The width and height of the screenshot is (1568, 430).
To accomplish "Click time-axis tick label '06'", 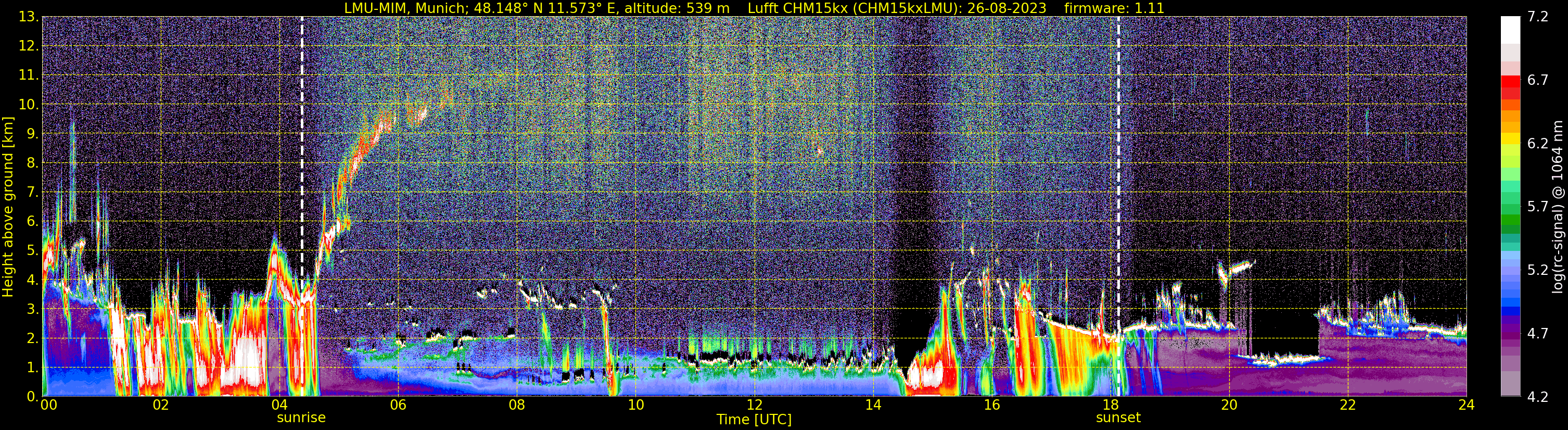I will [398, 405].
